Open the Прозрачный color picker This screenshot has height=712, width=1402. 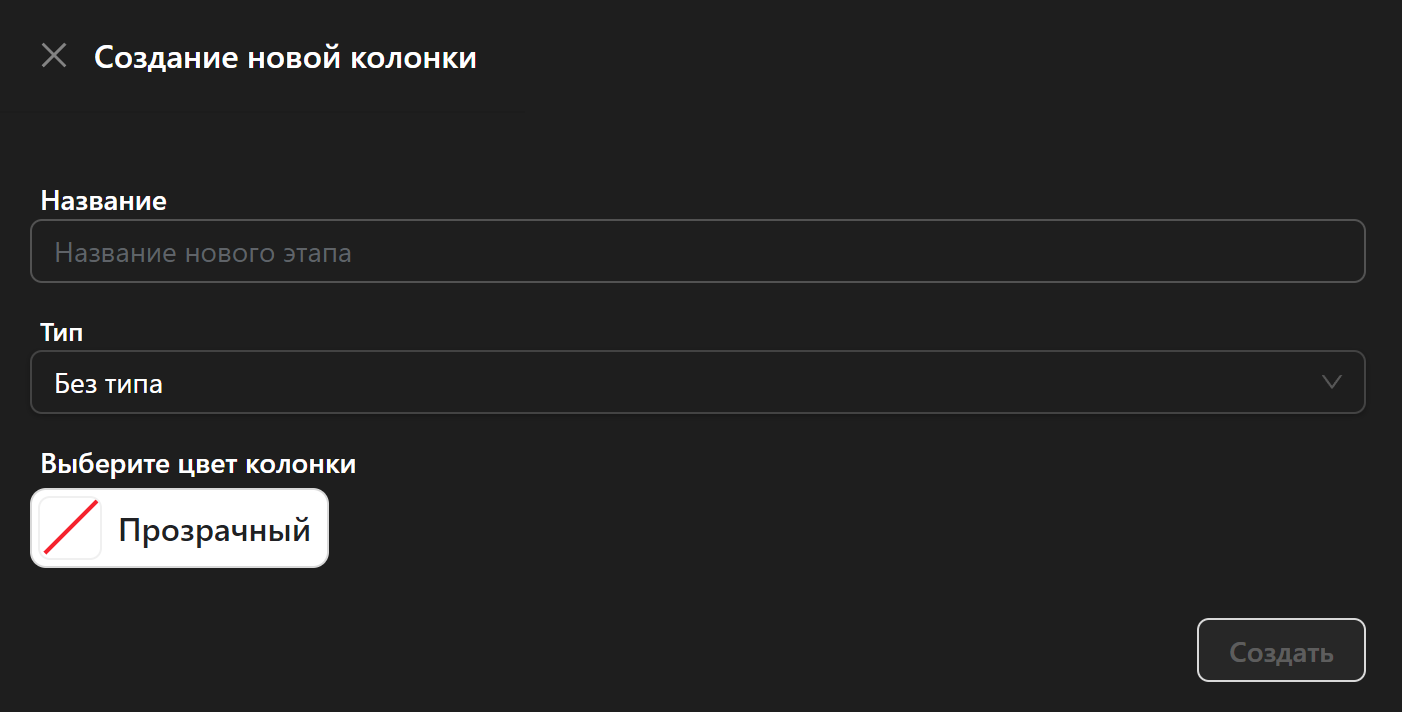point(180,528)
